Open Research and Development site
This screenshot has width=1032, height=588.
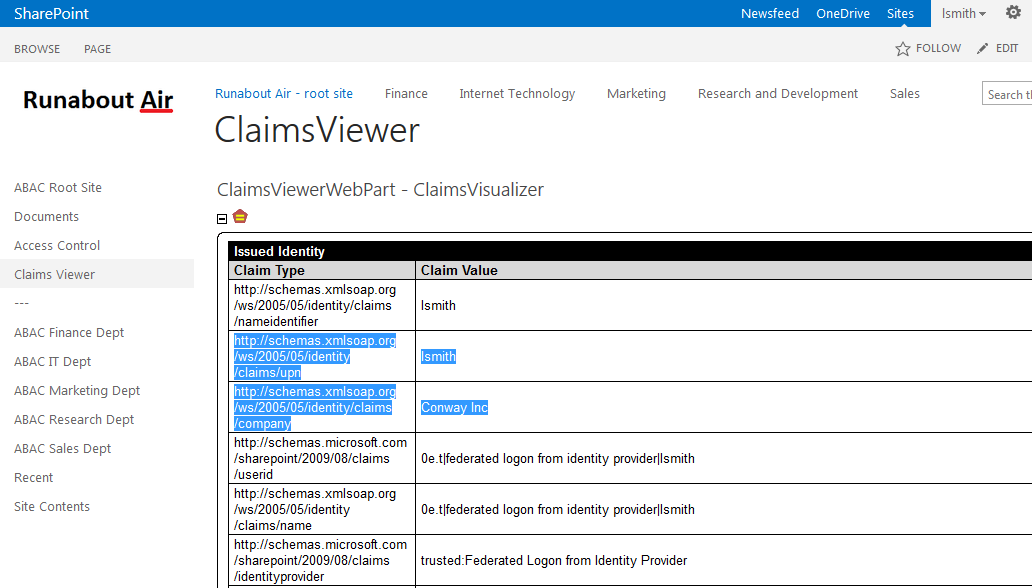click(778, 94)
